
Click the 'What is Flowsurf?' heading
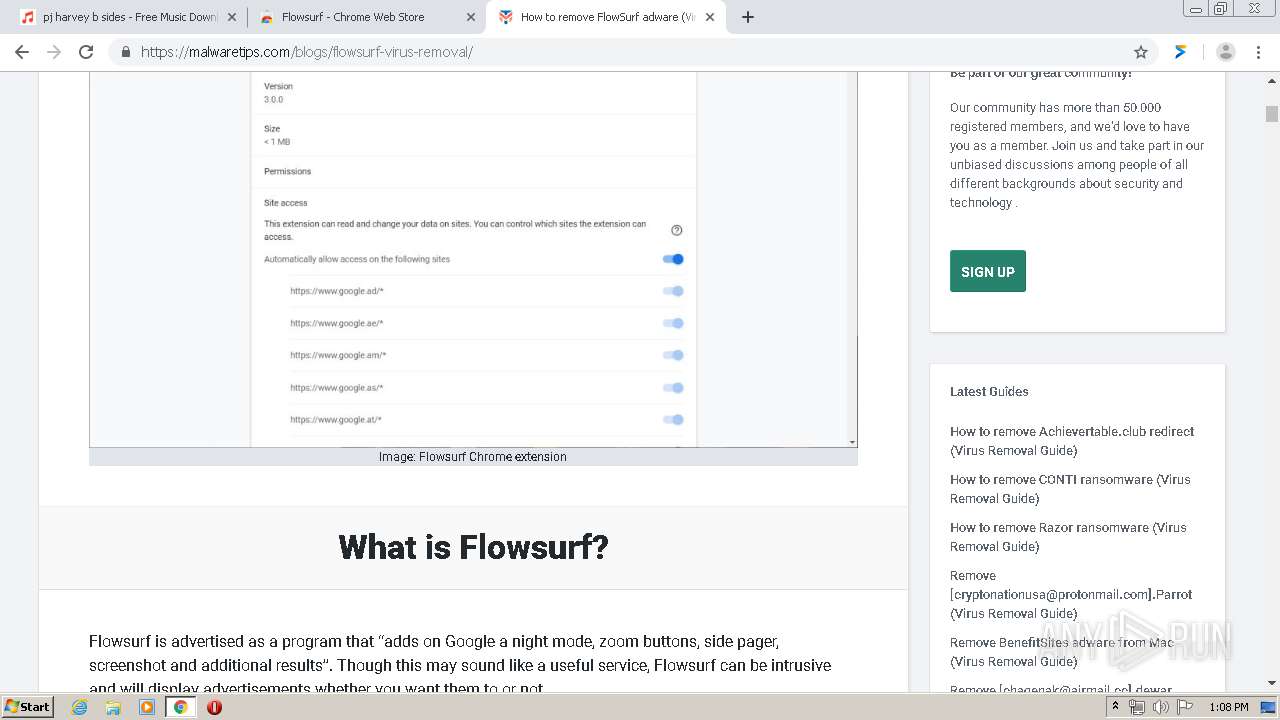[x=473, y=547]
